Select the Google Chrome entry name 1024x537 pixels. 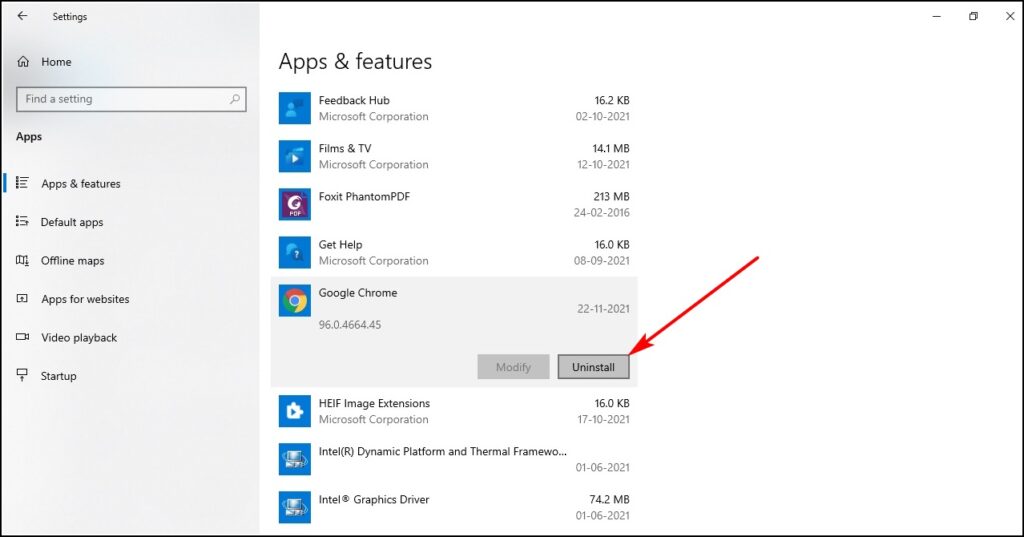click(x=358, y=293)
